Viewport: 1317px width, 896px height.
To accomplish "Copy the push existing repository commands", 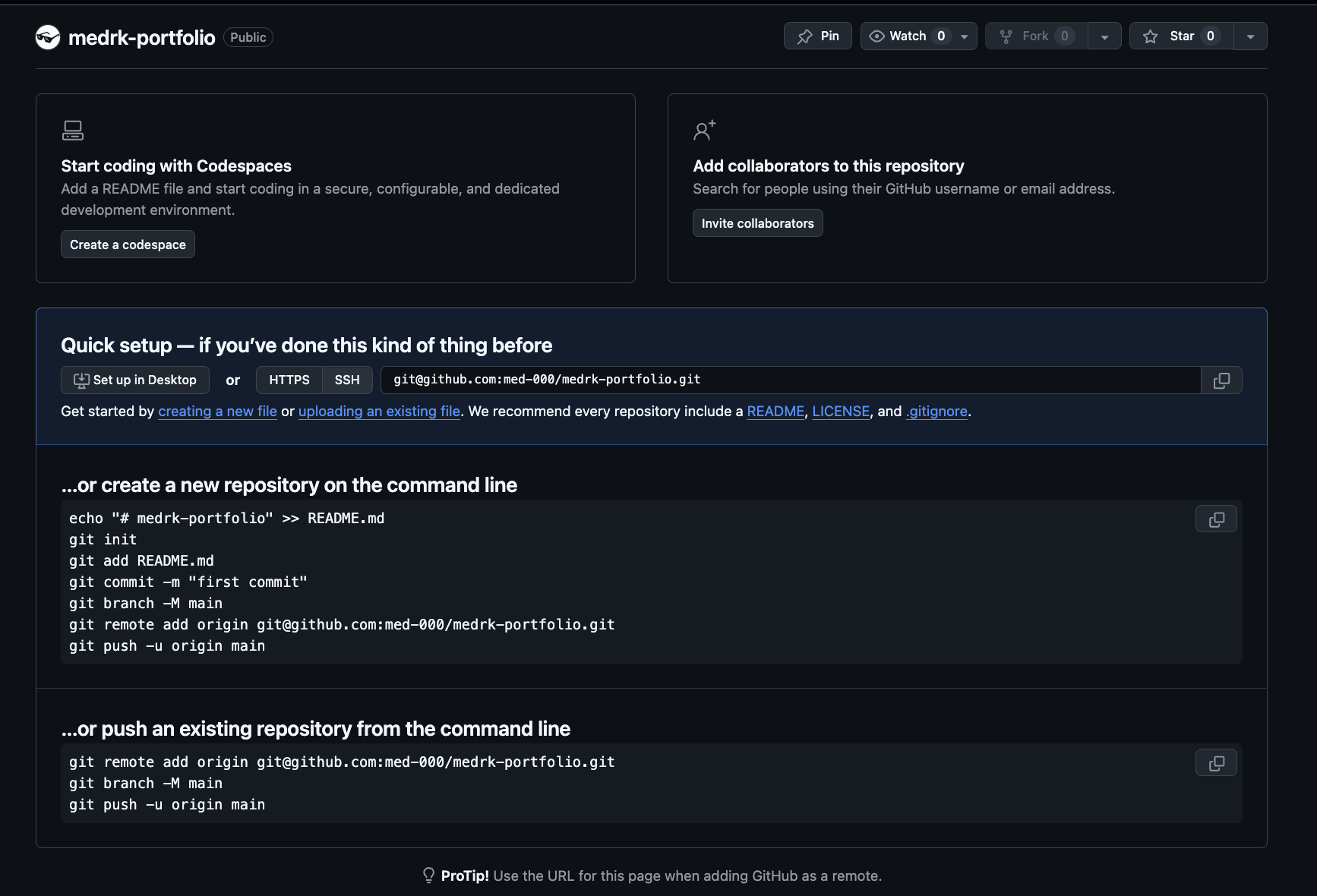I will pyautogui.click(x=1216, y=763).
